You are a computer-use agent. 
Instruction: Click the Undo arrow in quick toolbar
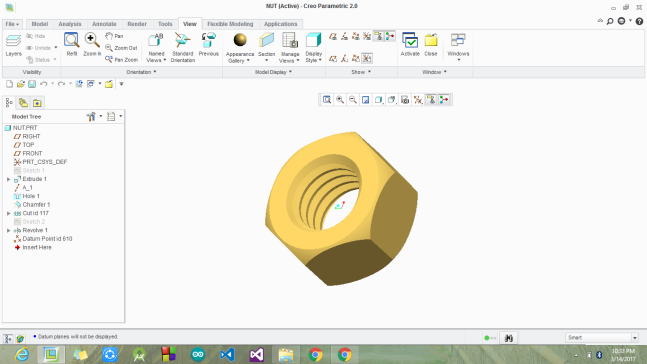pyautogui.click(x=43, y=84)
